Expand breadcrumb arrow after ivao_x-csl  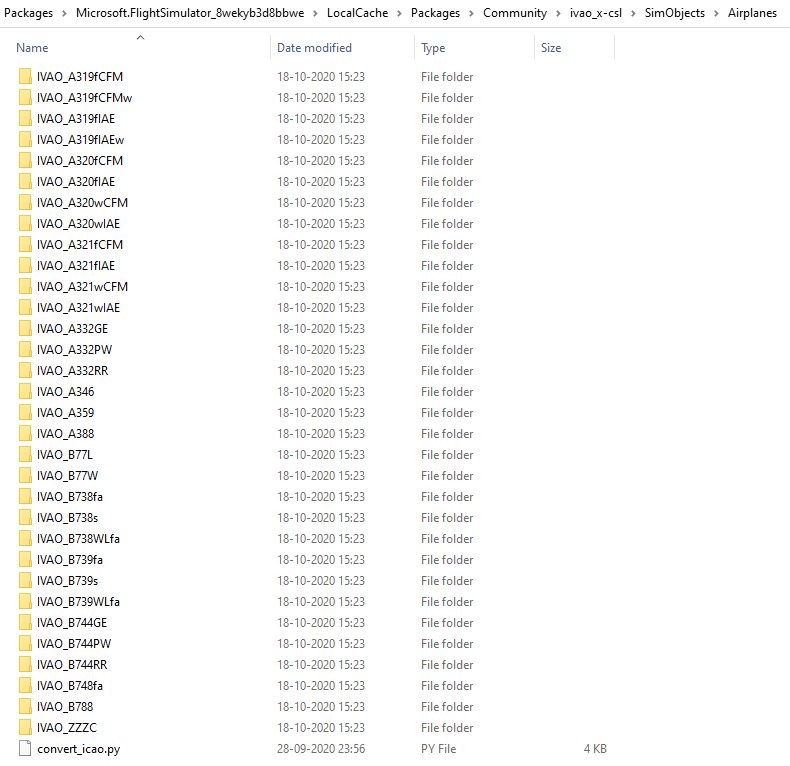tap(633, 13)
